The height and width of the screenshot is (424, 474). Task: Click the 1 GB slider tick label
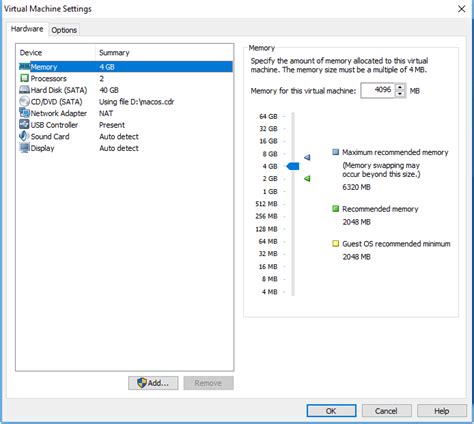coord(270,192)
